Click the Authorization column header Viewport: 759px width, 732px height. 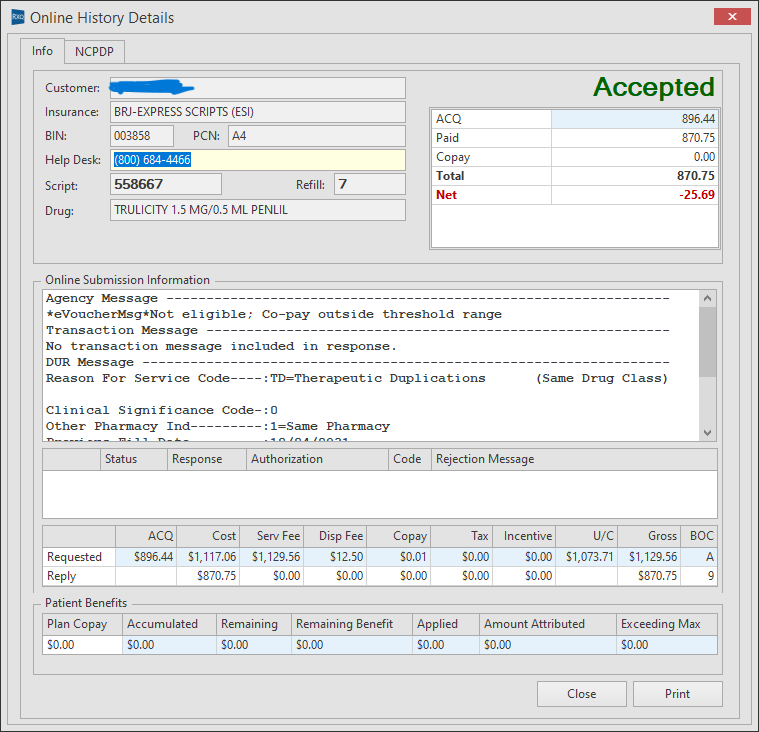click(317, 459)
